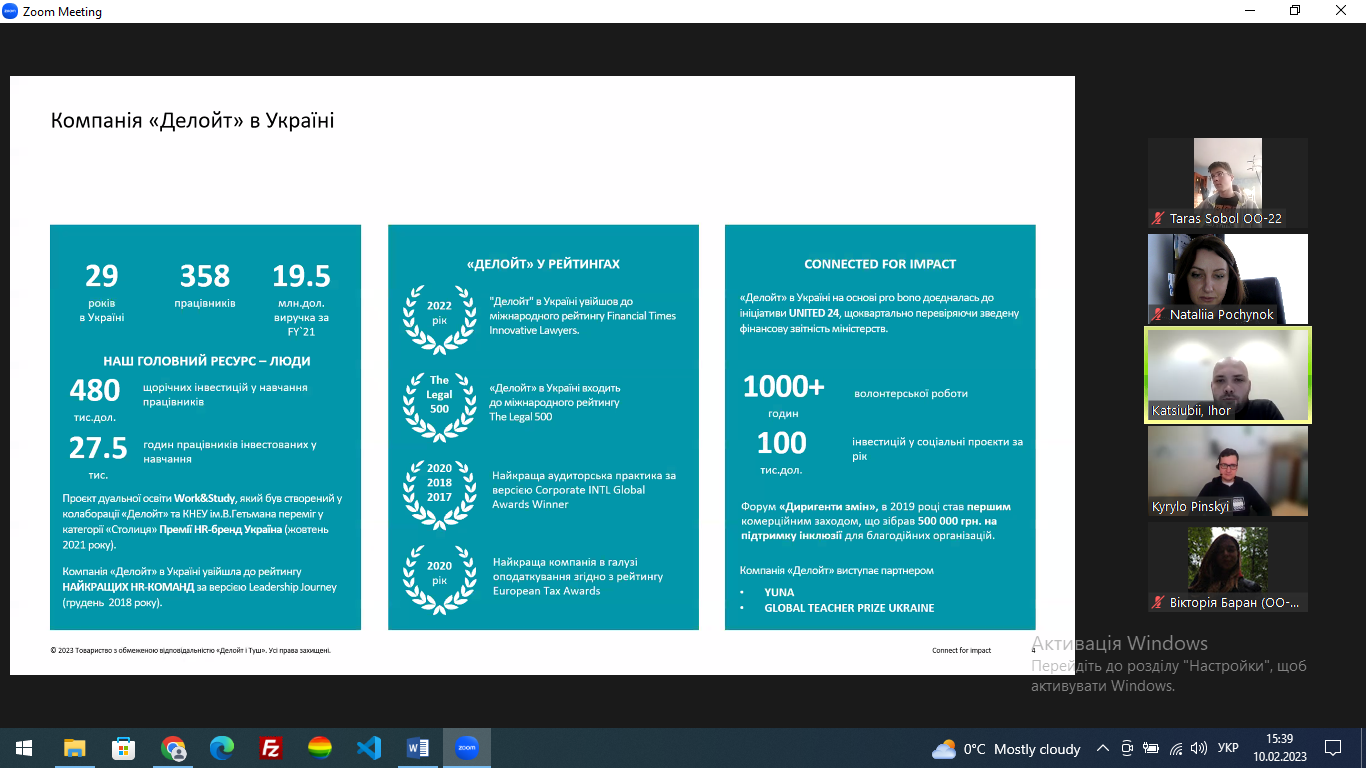Click НАШ ГОЛОВНИЙ РЕСУРС – ЛЮДИ heading
1366x768 pixels.
(207, 361)
